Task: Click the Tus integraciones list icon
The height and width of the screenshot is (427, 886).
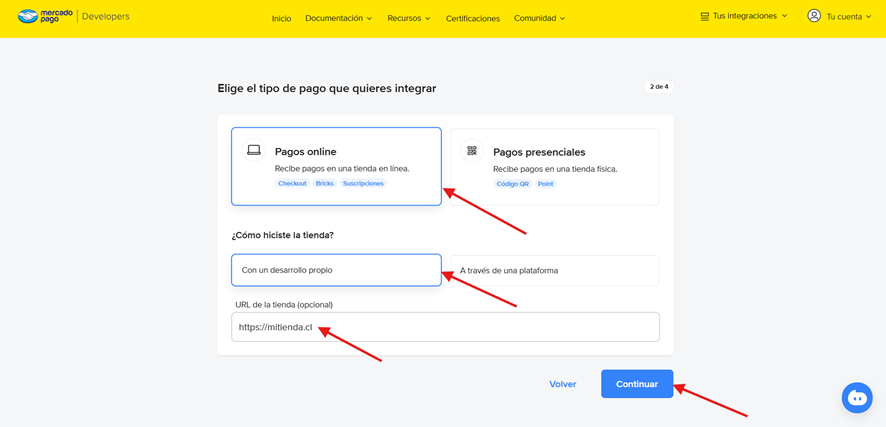Action: click(704, 17)
